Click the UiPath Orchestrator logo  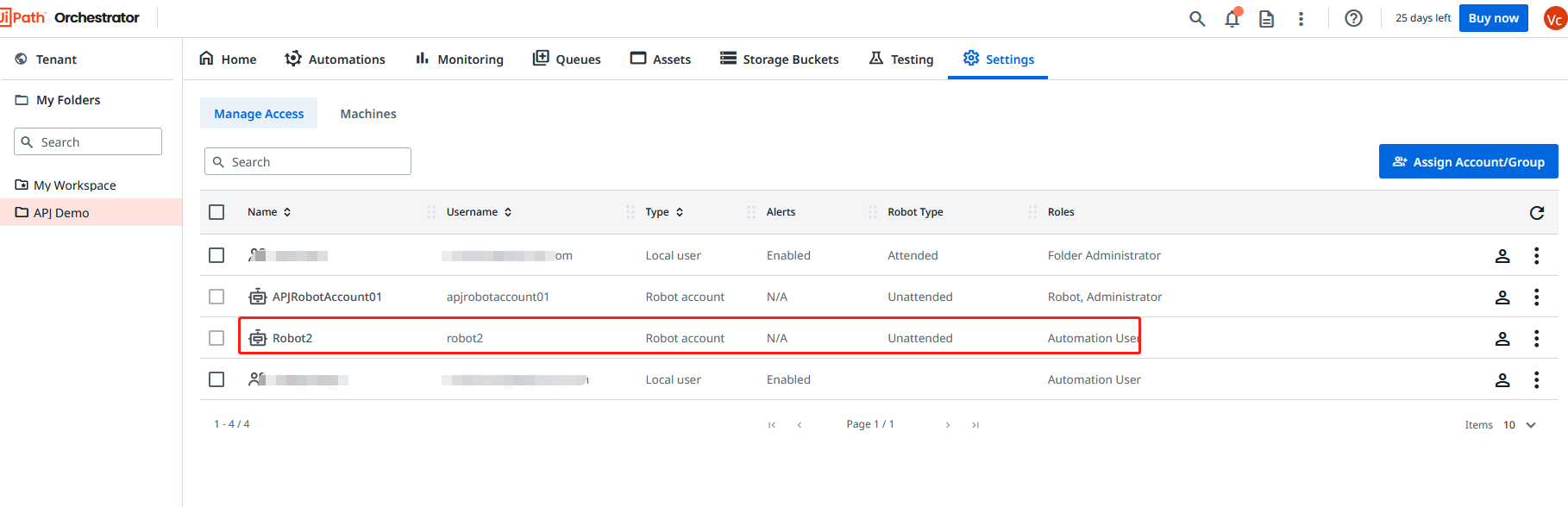pyautogui.click(x=70, y=17)
